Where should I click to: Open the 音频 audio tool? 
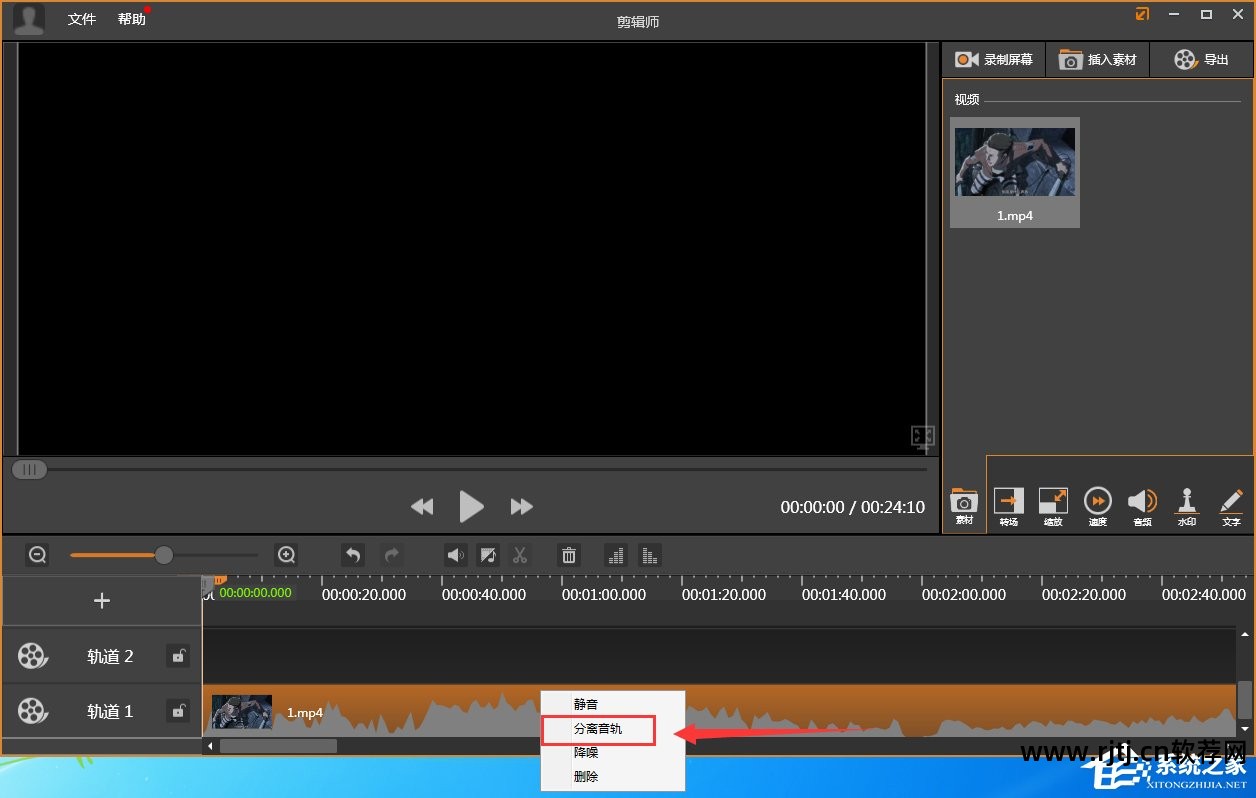click(1142, 507)
